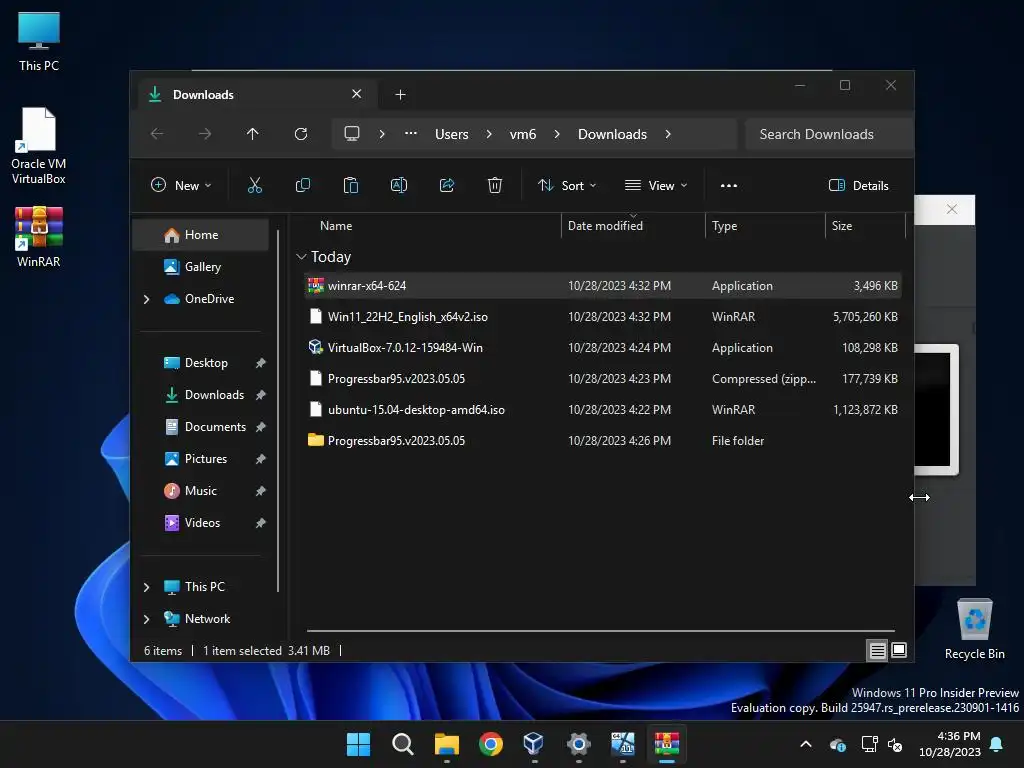Go up one folder level arrow
Screen dimensions: 1024x768
click(253, 134)
